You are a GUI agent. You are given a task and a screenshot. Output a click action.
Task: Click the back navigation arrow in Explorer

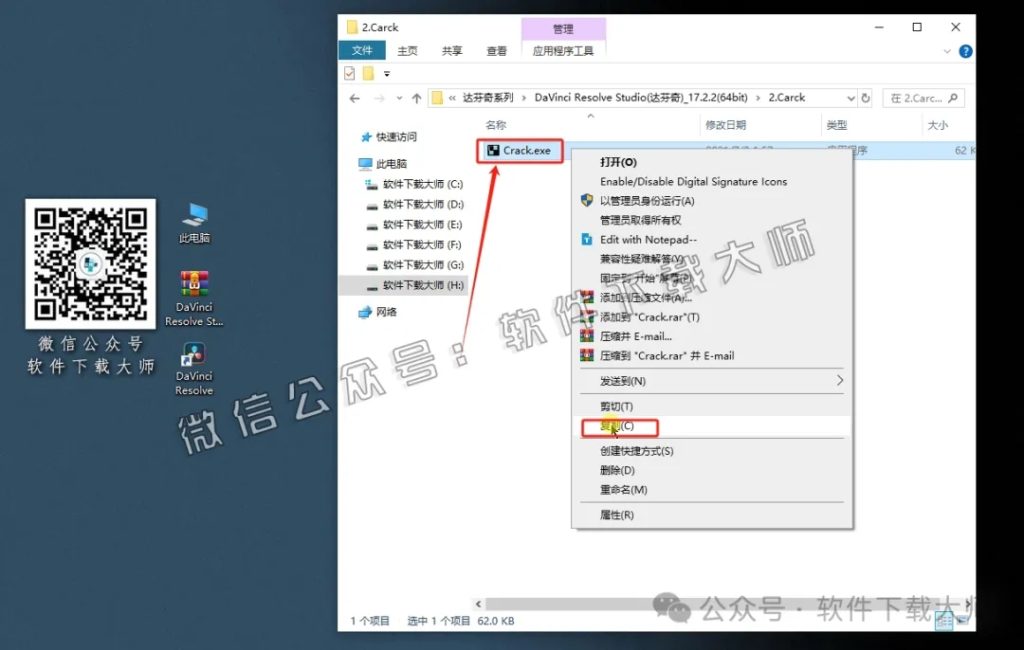coord(355,98)
